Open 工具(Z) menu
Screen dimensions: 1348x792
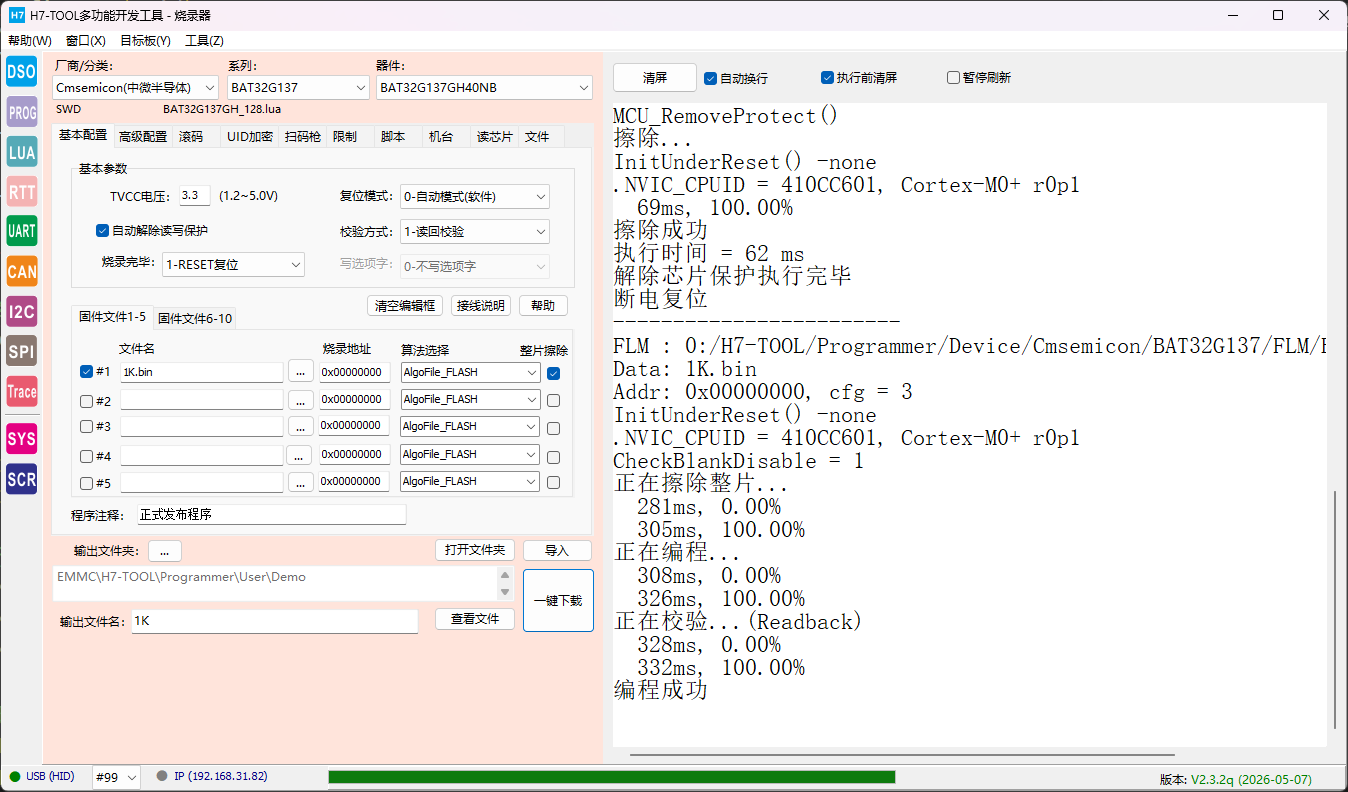(x=204, y=41)
